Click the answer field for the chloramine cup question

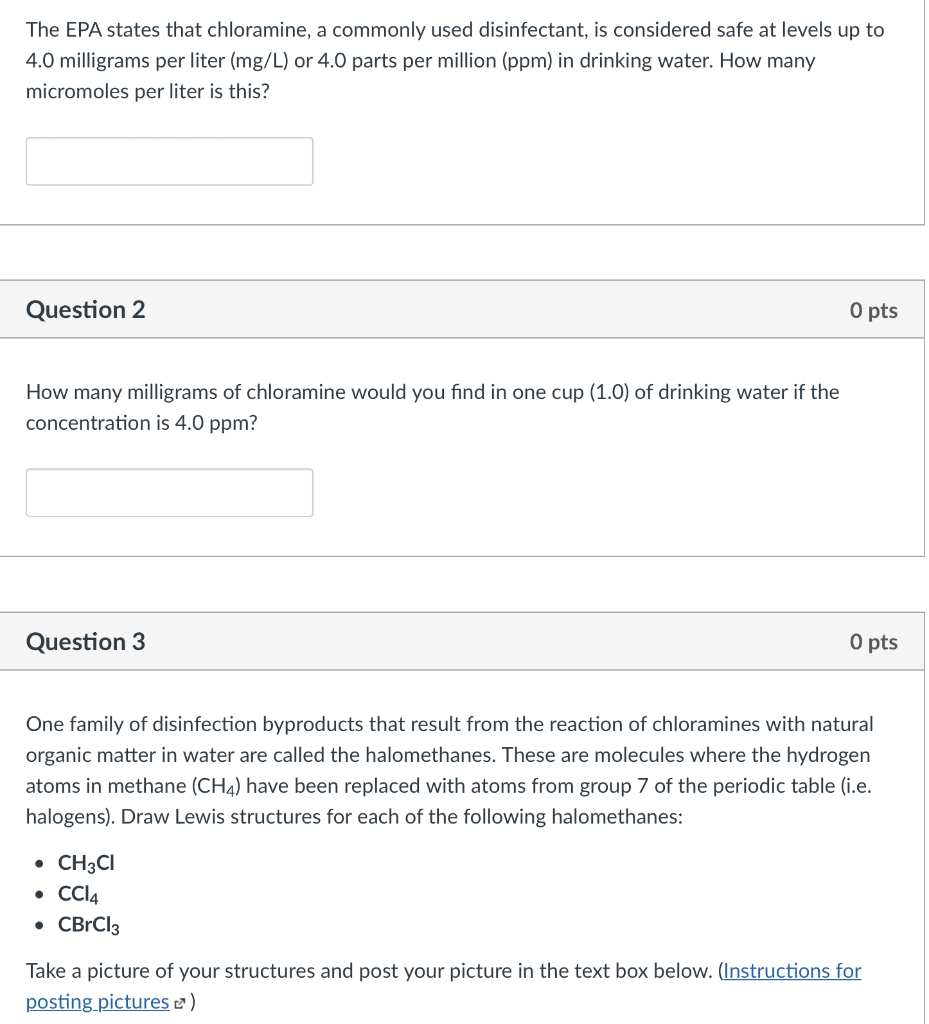168,492
